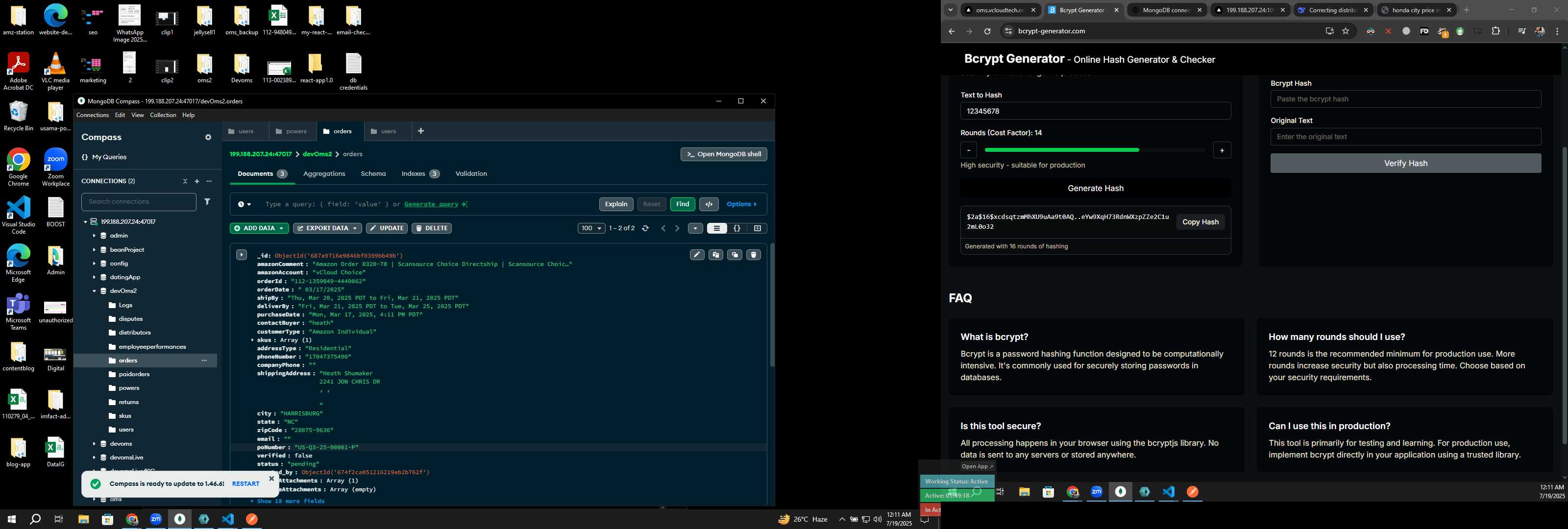Click Generate query link
The height and width of the screenshot is (529, 1568).
[x=431, y=205]
